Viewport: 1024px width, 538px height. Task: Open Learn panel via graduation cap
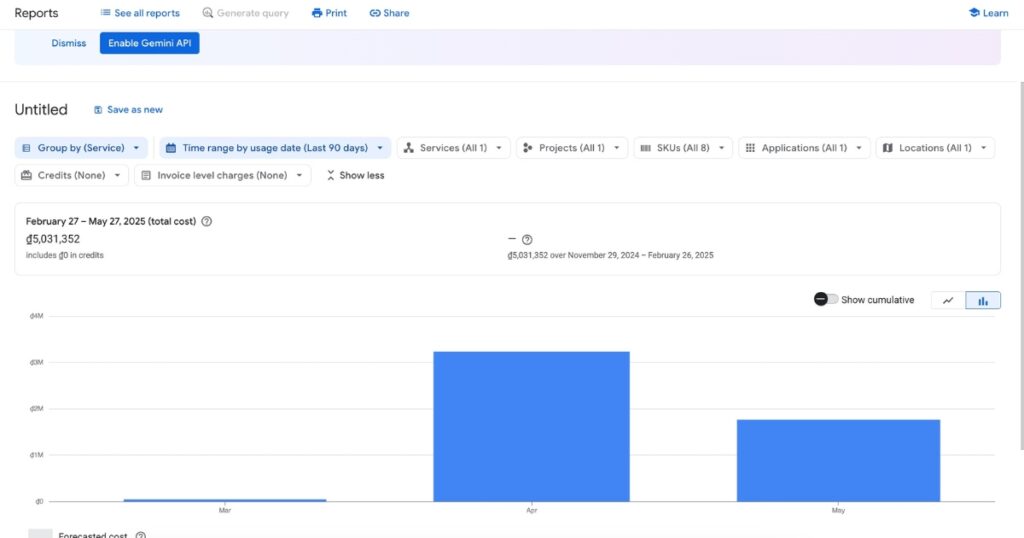click(x=974, y=13)
